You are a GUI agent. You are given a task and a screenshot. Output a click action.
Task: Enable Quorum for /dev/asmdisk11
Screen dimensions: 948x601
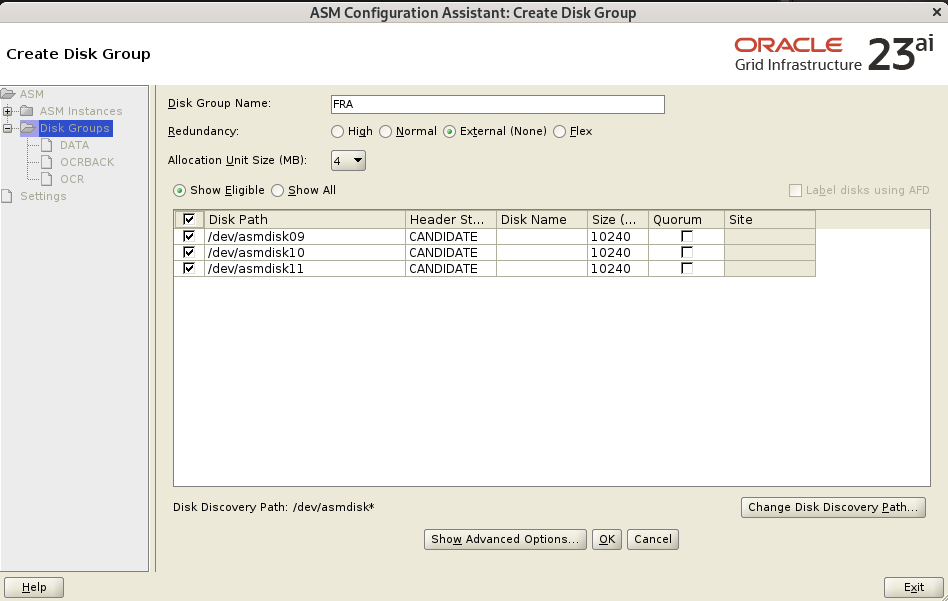click(687, 268)
